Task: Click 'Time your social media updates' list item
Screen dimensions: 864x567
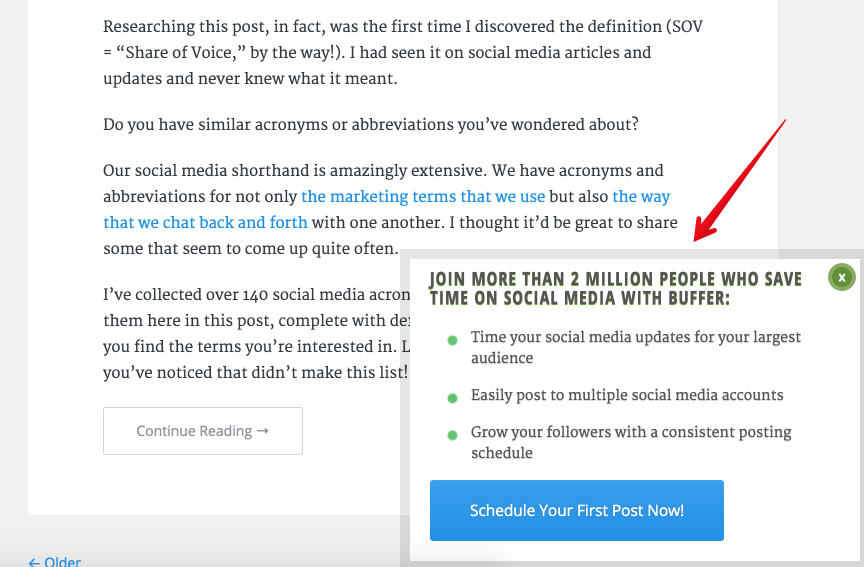Action: click(x=635, y=347)
